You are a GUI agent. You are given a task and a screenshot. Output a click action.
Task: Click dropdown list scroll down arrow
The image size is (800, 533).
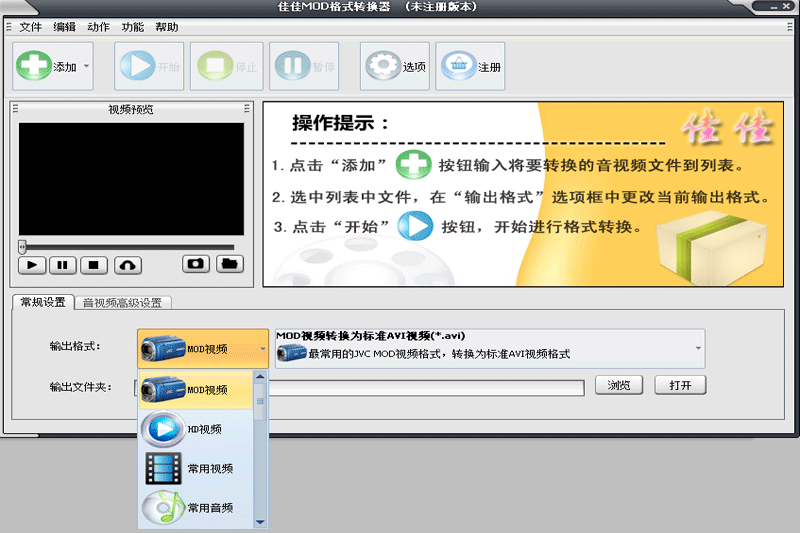tap(260, 522)
